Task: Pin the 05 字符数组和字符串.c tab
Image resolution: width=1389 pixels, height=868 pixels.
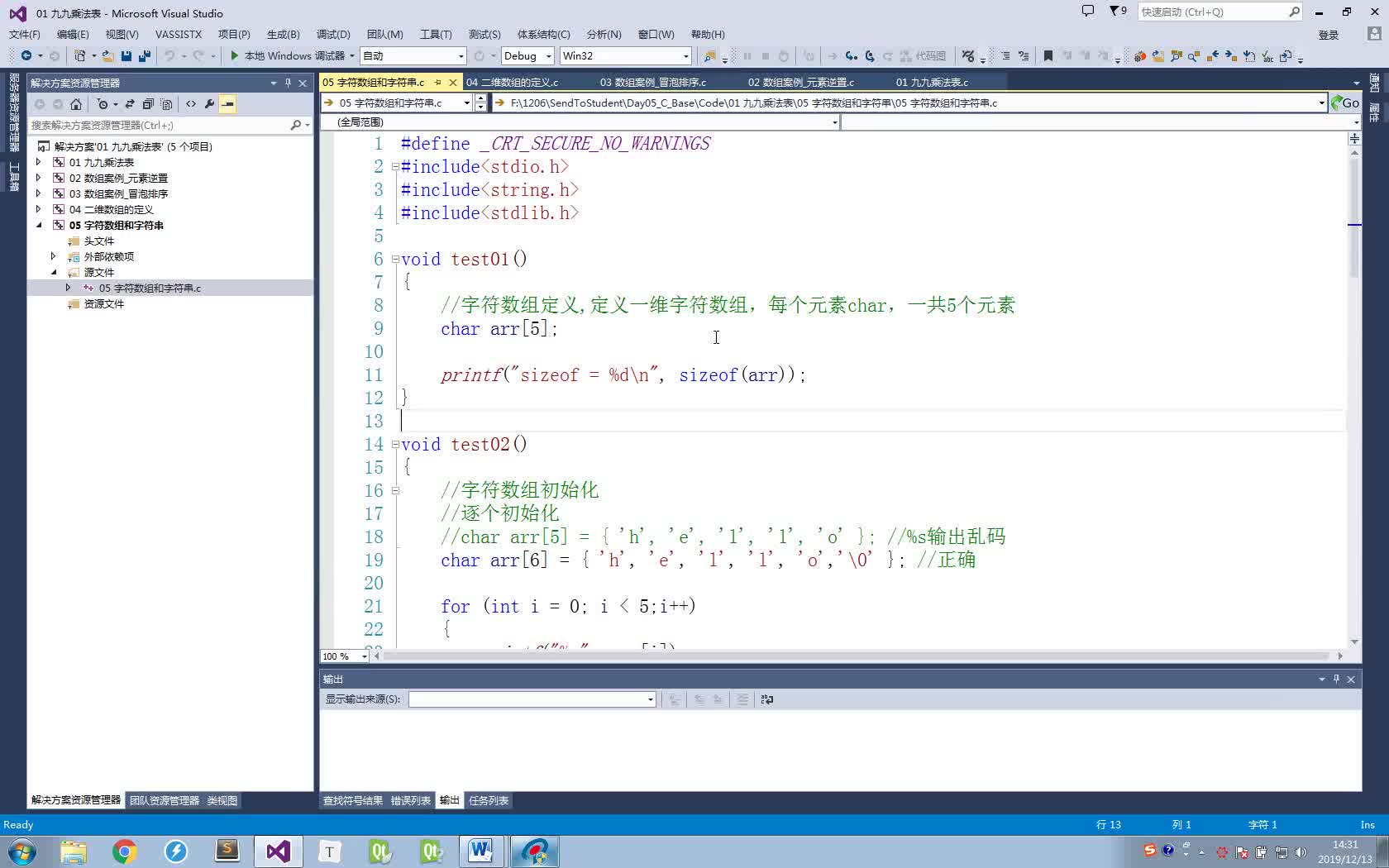Action: tap(438, 83)
